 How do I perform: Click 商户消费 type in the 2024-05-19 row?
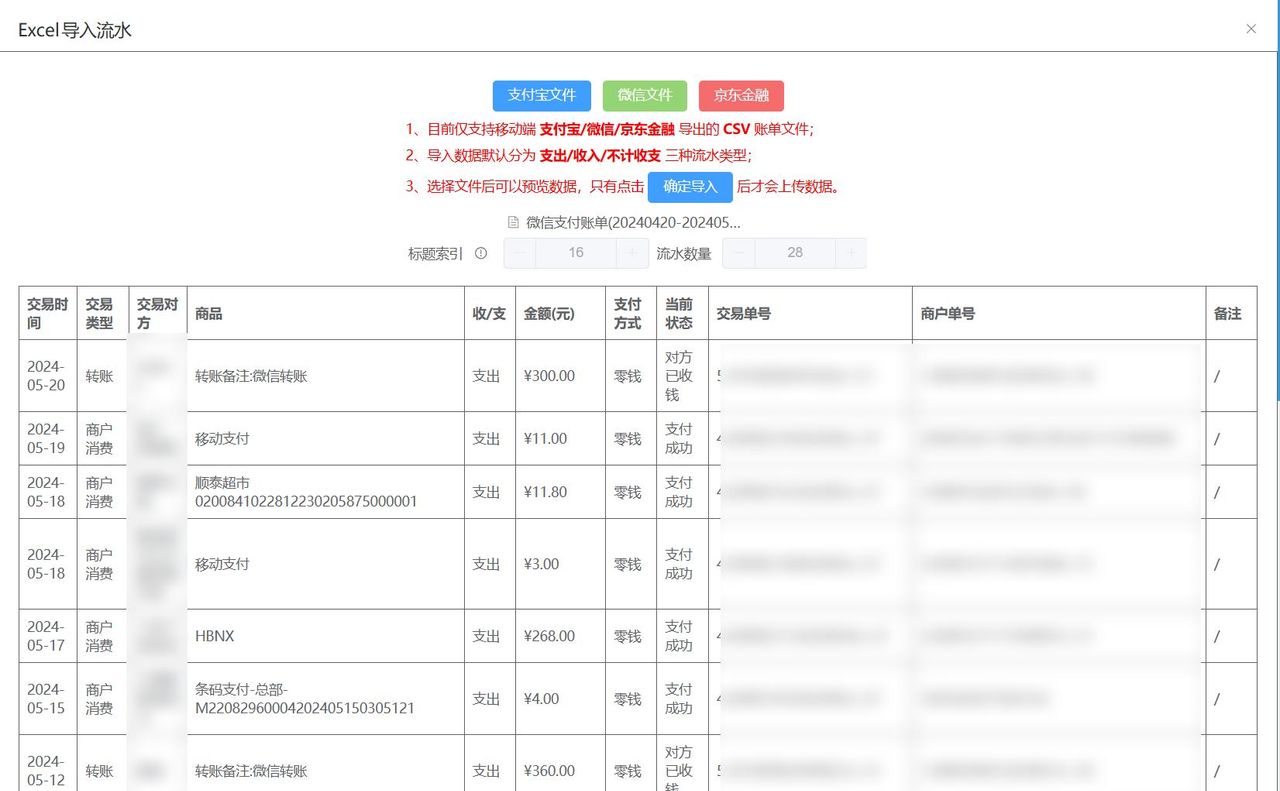click(x=99, y=438)
